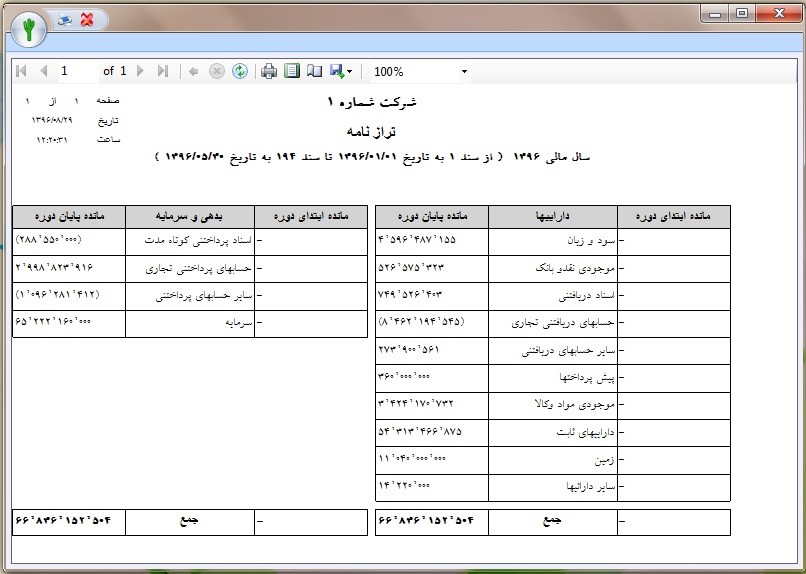
Task: Click negative value (۲۸۸٬۵۵۰٬۰۰۰)
Action: [49, 239]
